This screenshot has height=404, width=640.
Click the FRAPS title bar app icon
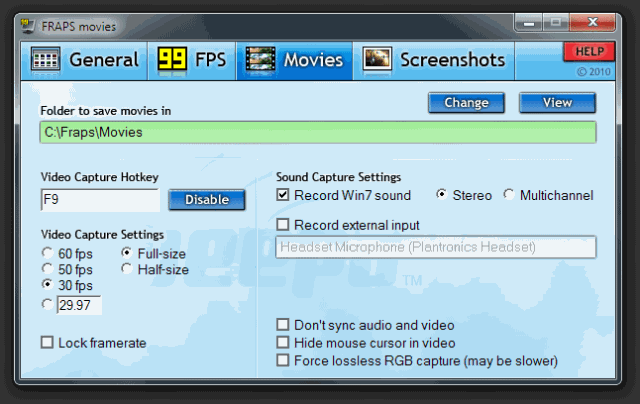pos(28,25)
